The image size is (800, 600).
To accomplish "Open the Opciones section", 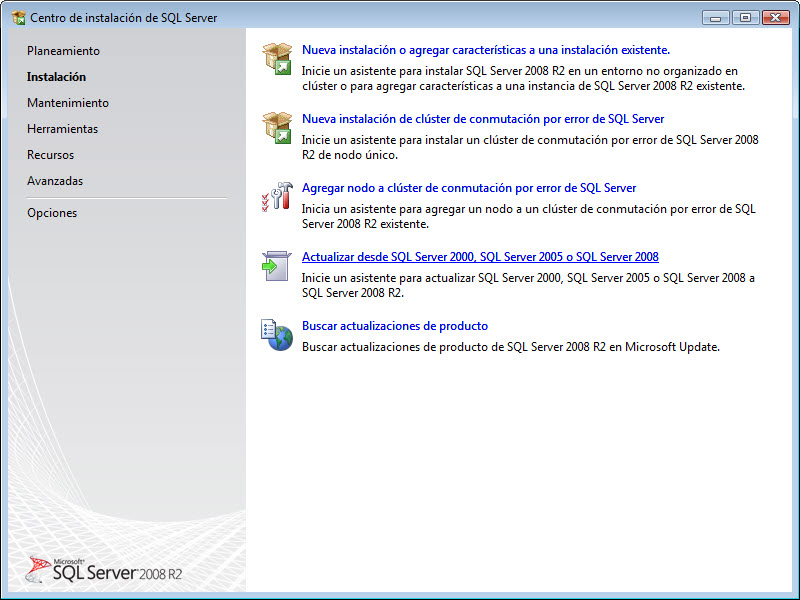I will click(x=52, y=213).
